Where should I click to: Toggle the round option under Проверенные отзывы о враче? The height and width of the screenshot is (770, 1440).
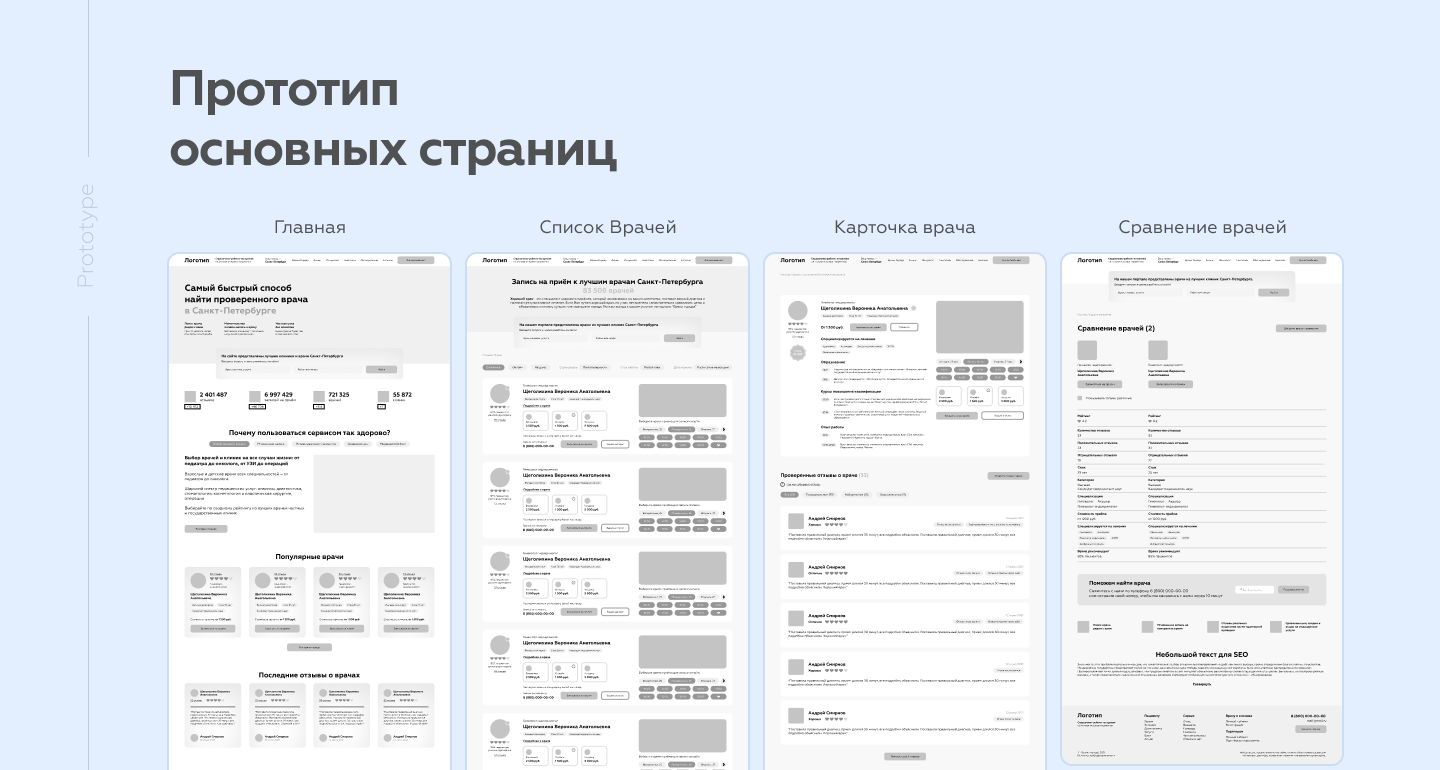pos(783,484)
